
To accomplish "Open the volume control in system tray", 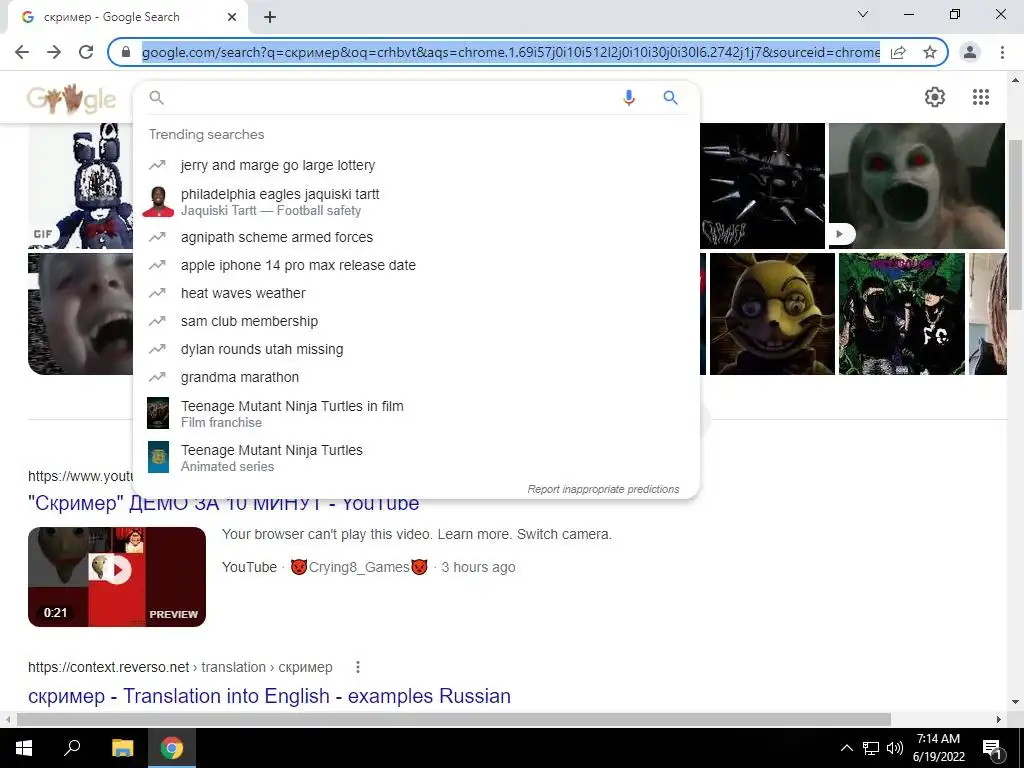I will click(895, 748).
